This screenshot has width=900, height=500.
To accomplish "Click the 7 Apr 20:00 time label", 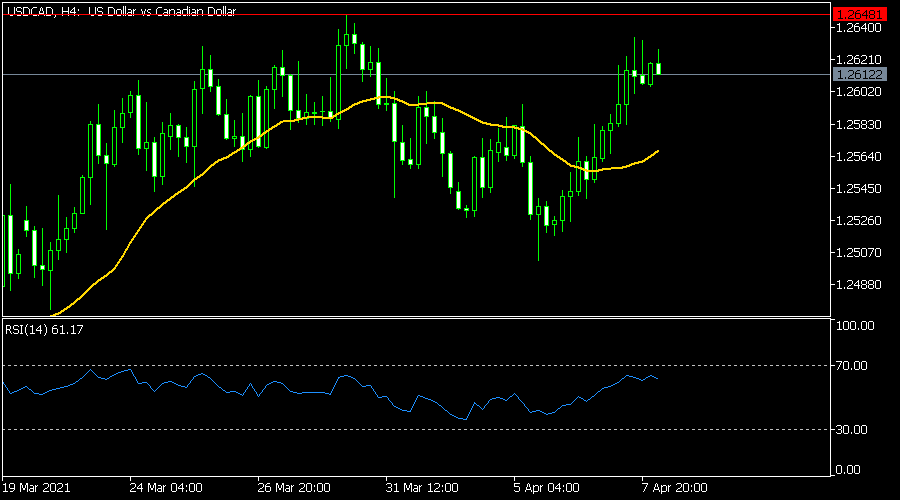I will 674,488.
